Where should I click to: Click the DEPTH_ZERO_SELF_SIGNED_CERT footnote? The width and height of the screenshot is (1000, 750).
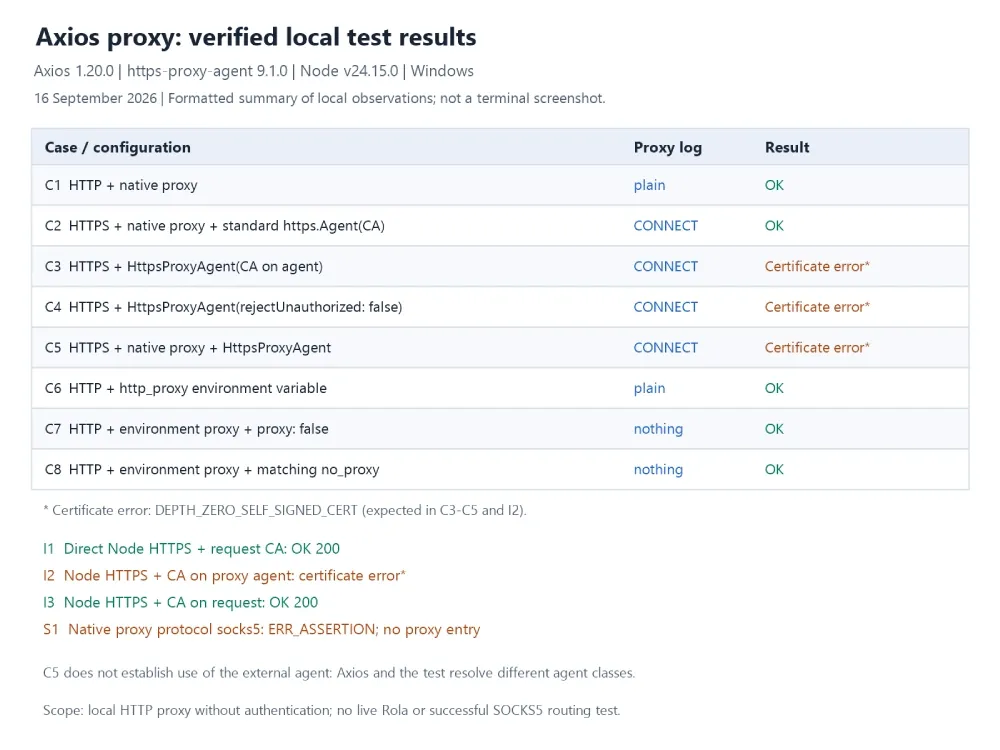click(284, 510)
